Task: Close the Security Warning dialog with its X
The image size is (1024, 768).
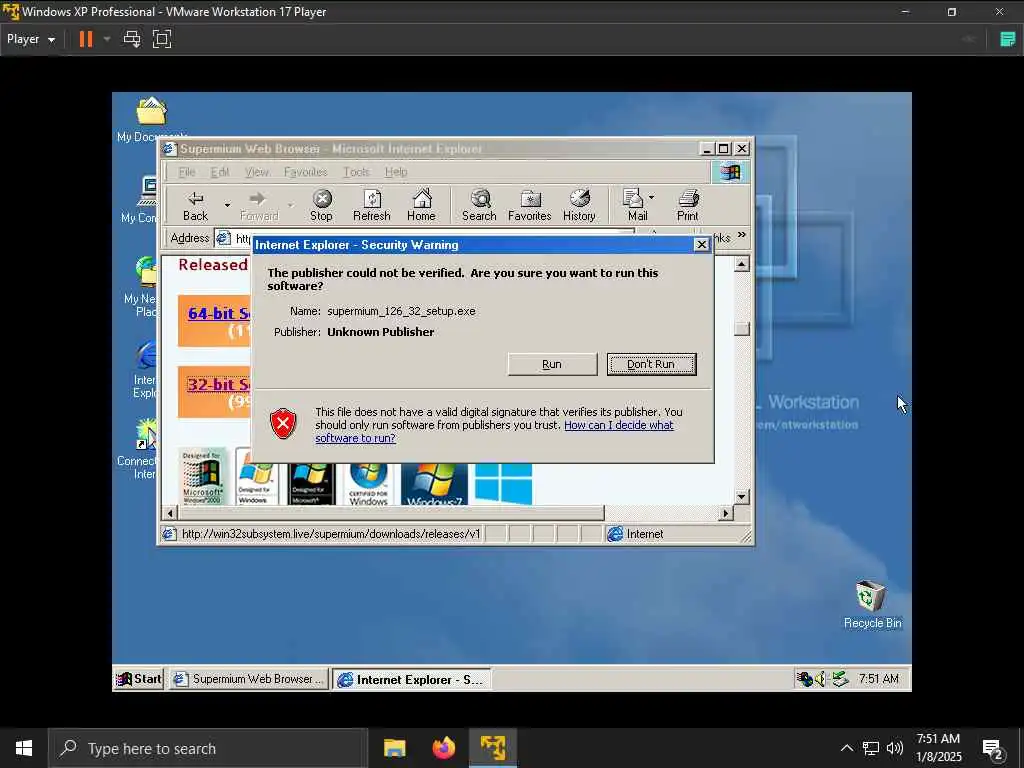Action: (x=701, y=244)
